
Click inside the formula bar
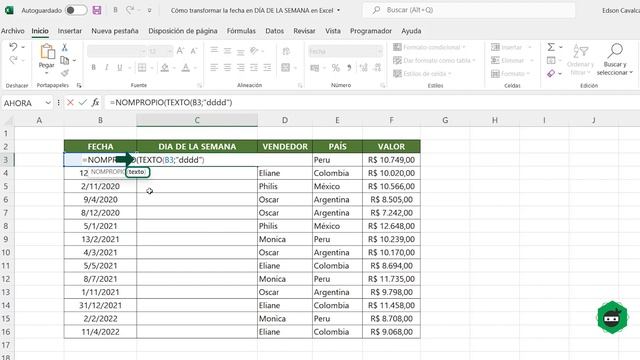tap(371, 103)
